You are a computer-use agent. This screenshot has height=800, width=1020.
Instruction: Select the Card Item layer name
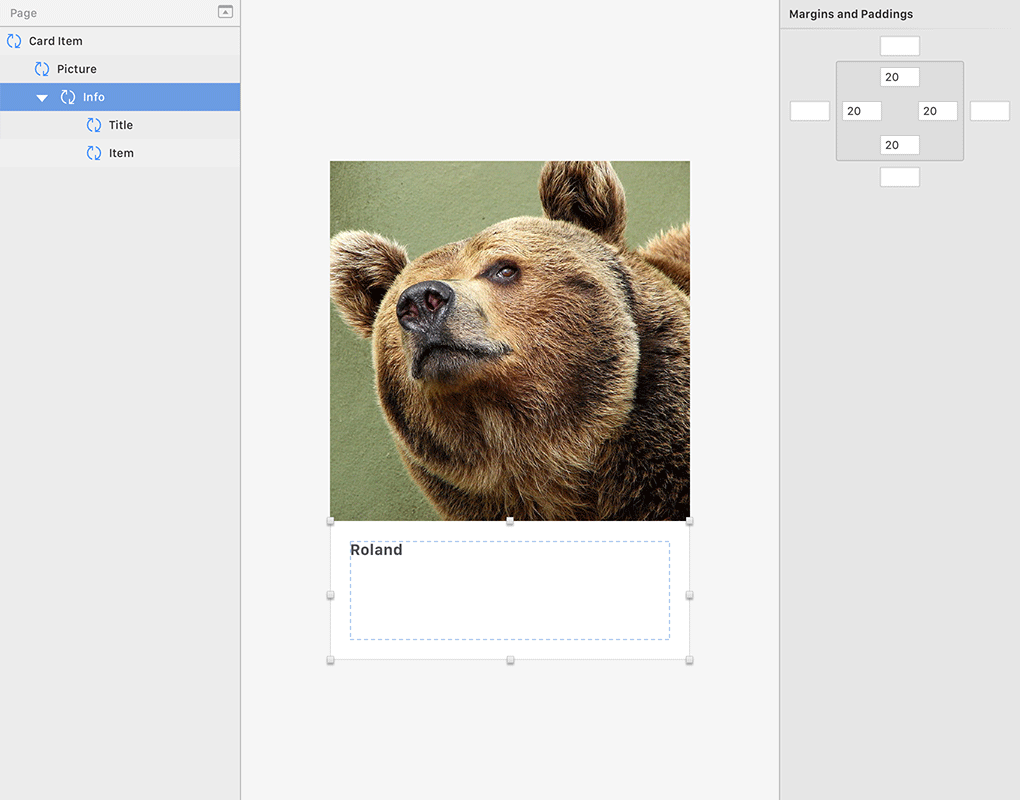pos(56,41)
